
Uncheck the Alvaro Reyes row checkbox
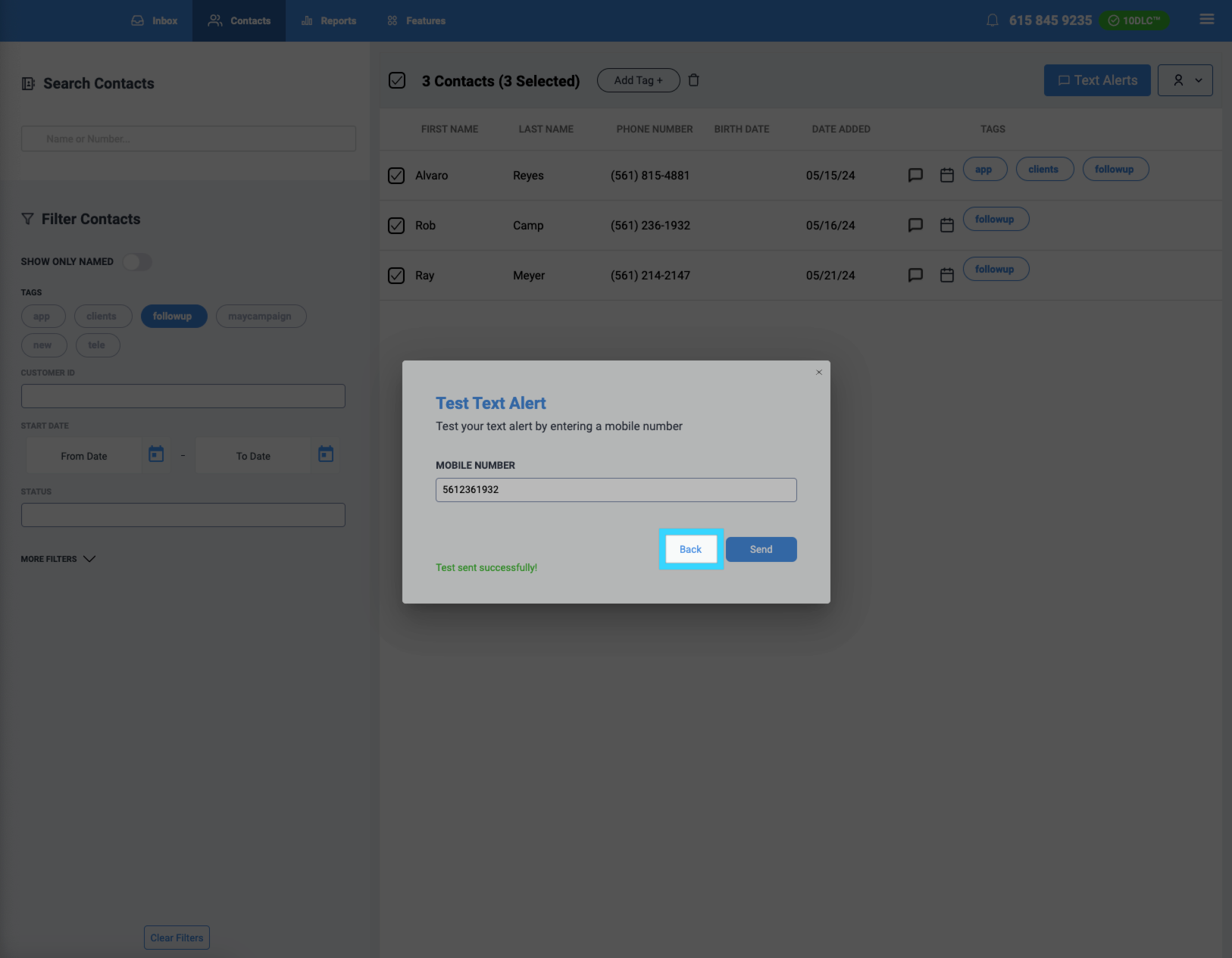click(x=396, y=176)
